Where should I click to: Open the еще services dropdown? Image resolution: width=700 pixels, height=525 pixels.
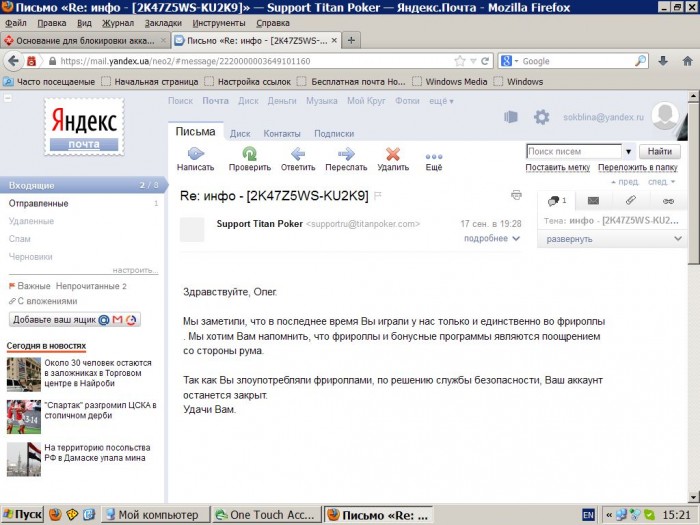pos(441,101)
